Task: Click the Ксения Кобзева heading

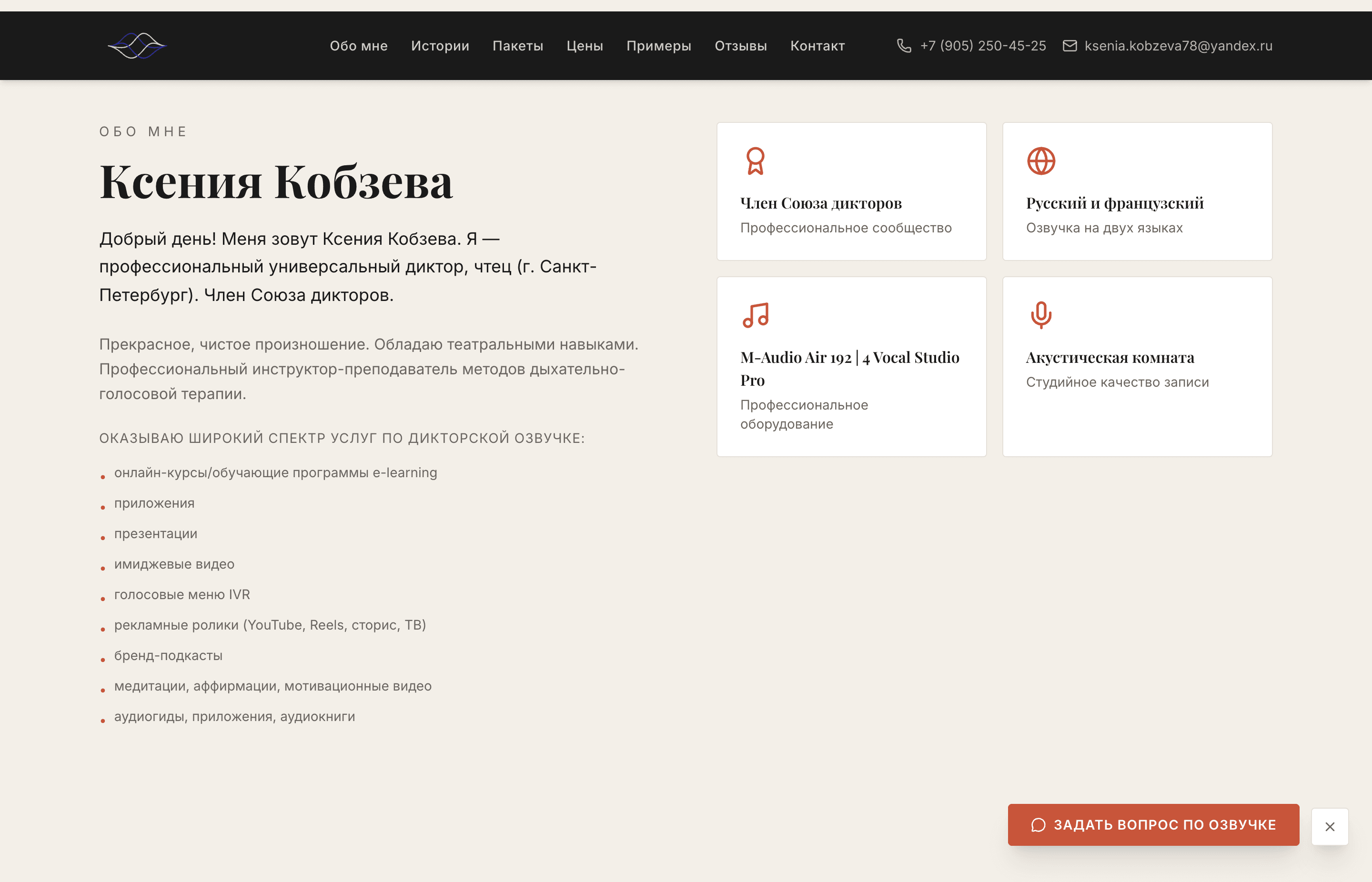Action: 276,181
